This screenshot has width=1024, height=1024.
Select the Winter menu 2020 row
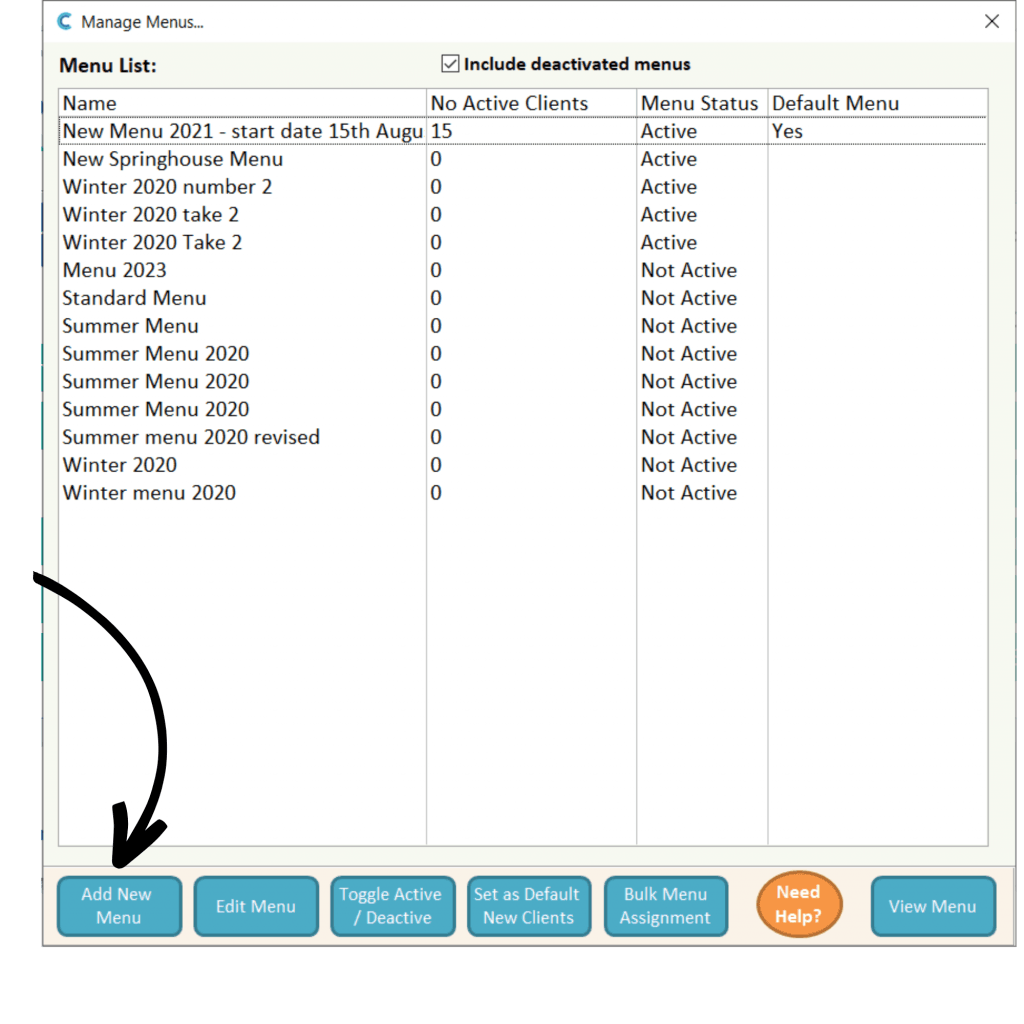(522, 493)
